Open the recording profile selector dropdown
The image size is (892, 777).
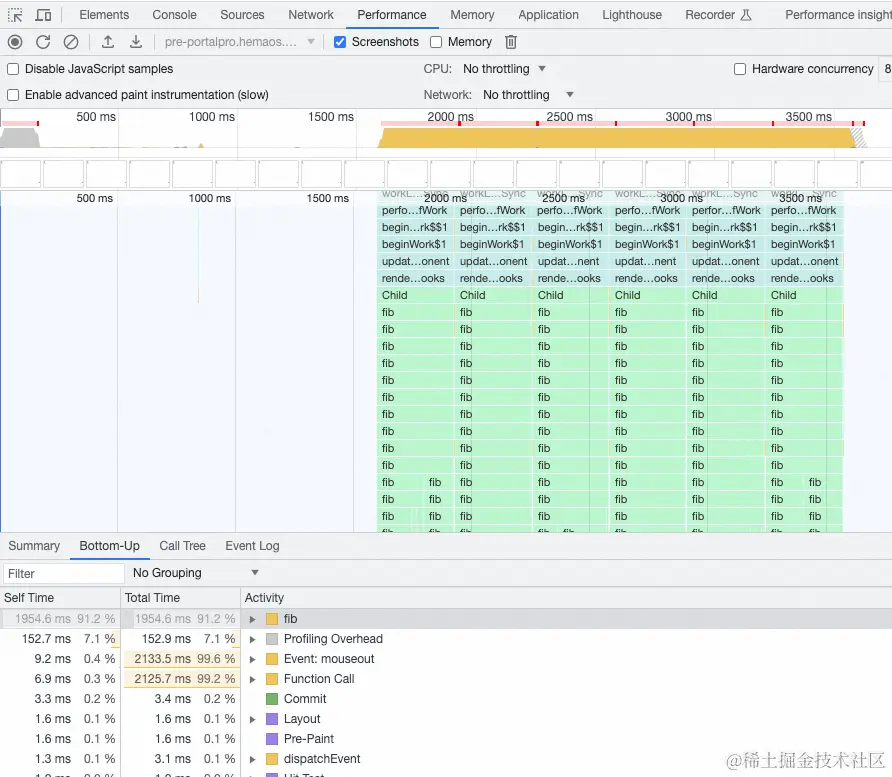click(239, 42)
